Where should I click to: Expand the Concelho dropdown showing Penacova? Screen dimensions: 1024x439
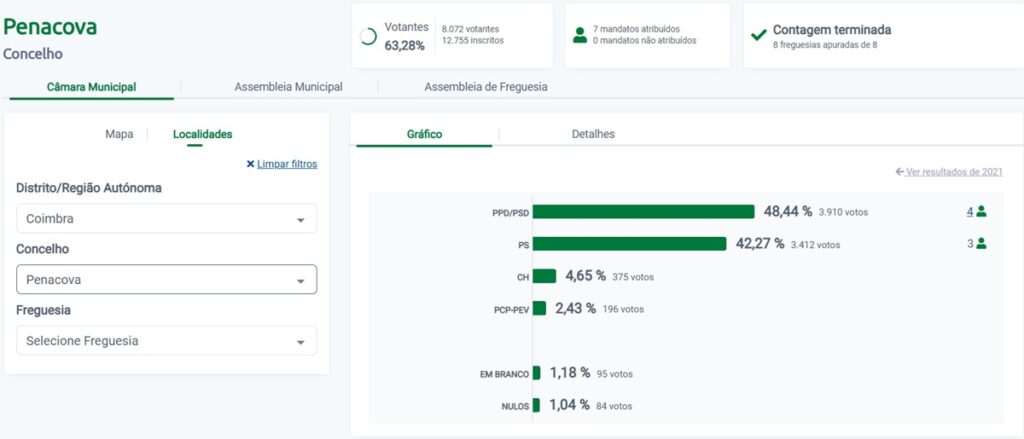(167, 279)
